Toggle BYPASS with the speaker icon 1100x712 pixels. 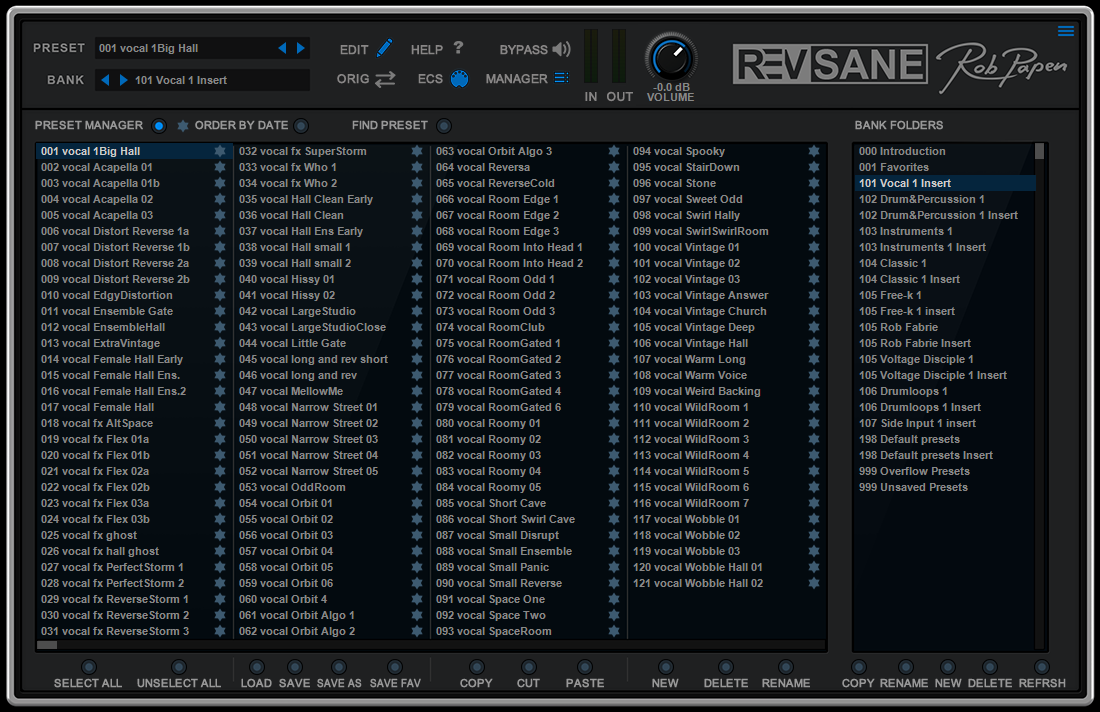click(561, 49)
